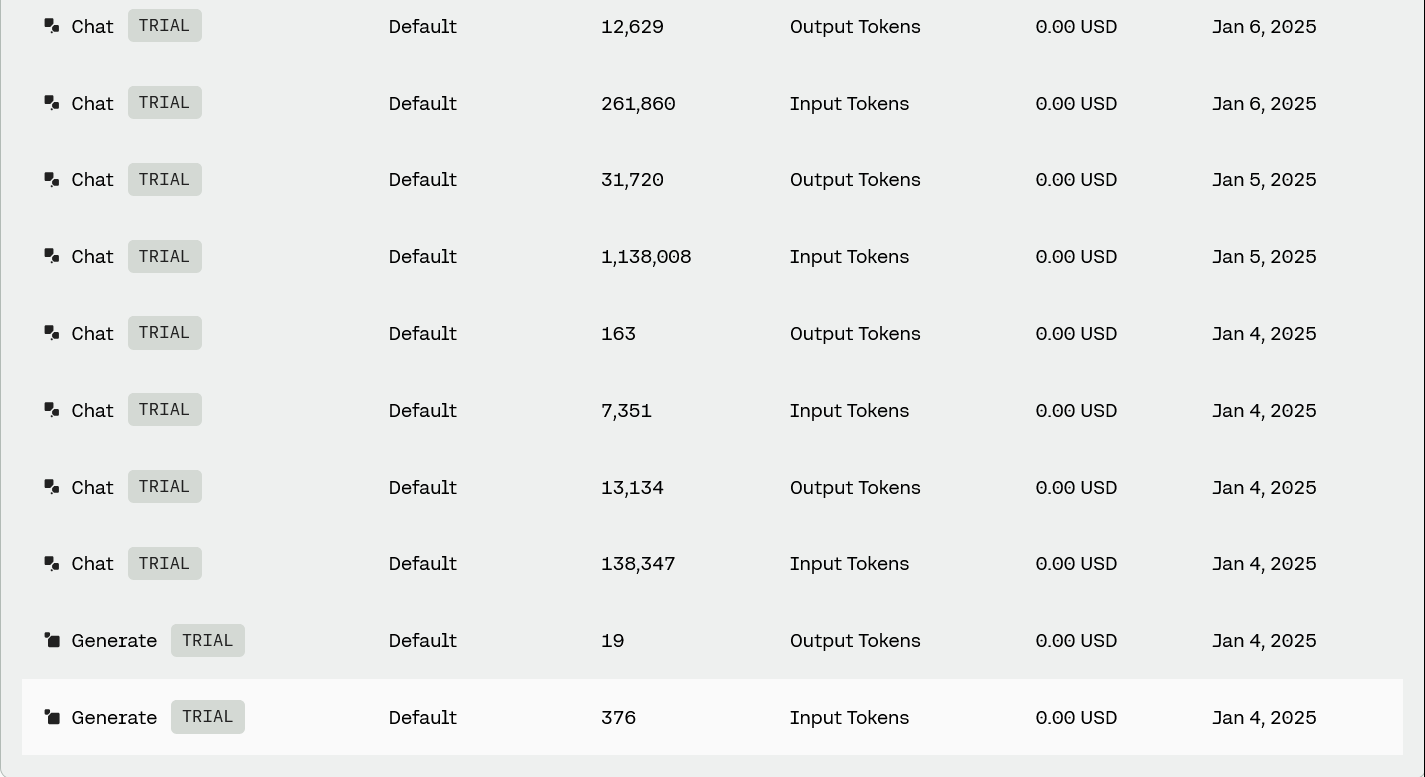Click the Chat icon in the 31,720 tokens row
Viewport: 1425px width, 777px height.
52,179
